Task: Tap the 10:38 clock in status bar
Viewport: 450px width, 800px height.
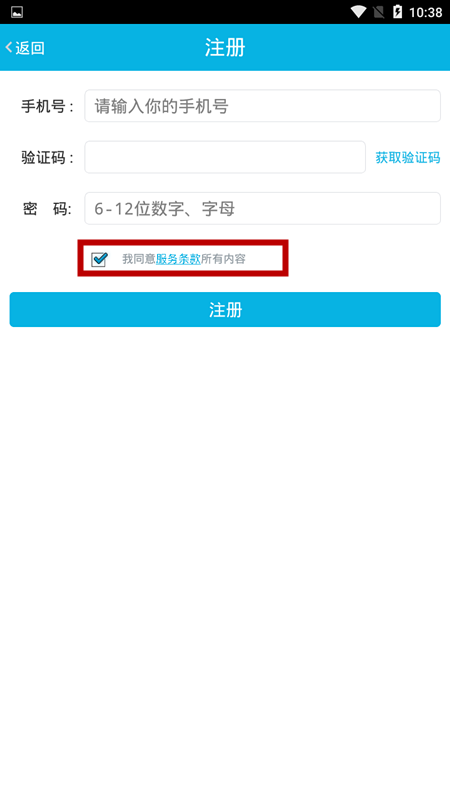Action: coord(426,12)
